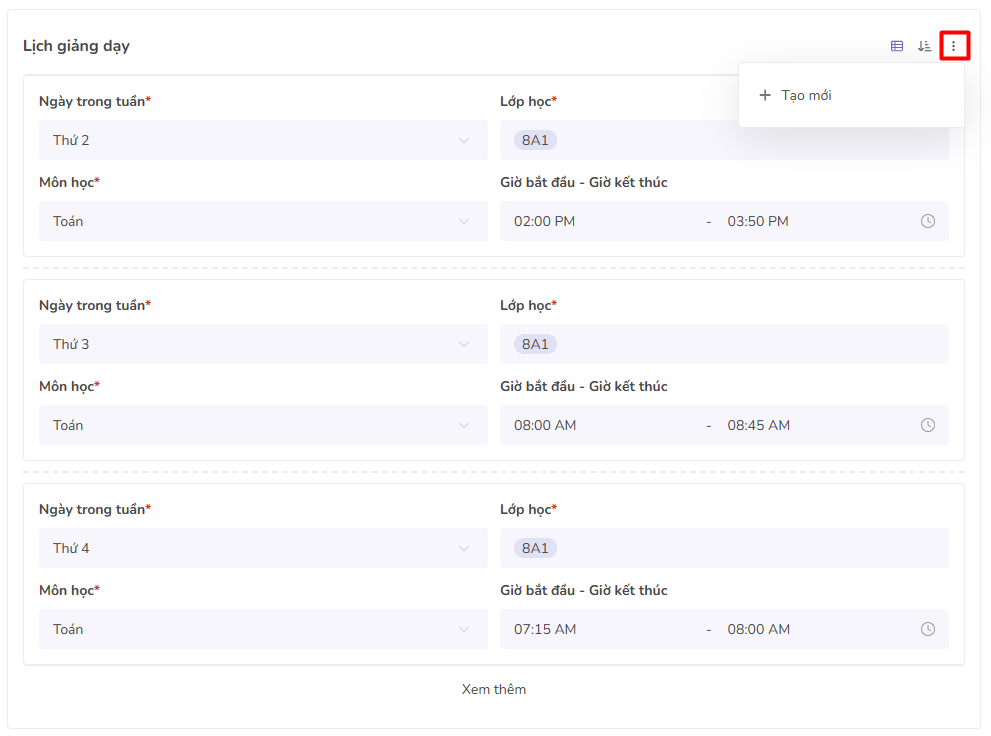This screenshot has height=736, width=991.
Task: Open the Toán subject dropdown for Thứ 2
Action: tap(263, 221)
